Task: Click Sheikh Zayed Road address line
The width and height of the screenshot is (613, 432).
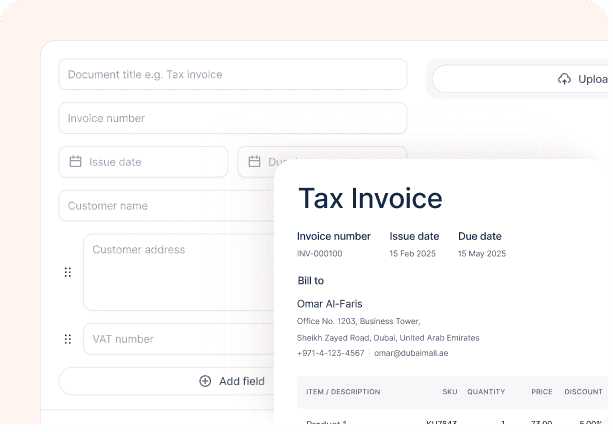Action: (x=388, y=338)
